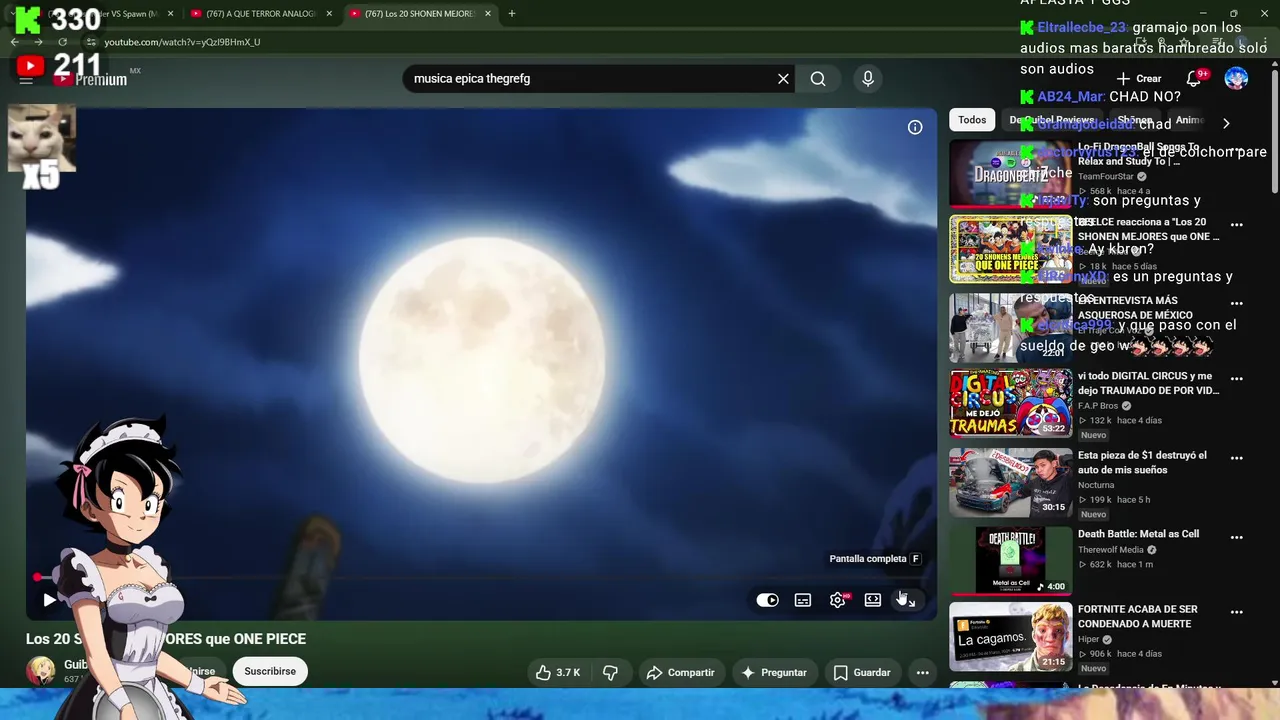Dislike the video with thumbs down
This screenshot has height=720, width=1280.
[x=611, y=673]
